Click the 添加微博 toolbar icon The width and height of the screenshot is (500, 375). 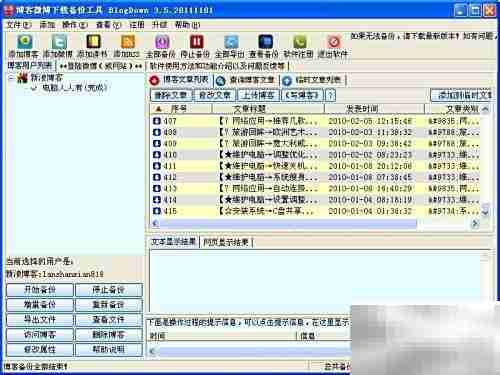tap(59, 42)
